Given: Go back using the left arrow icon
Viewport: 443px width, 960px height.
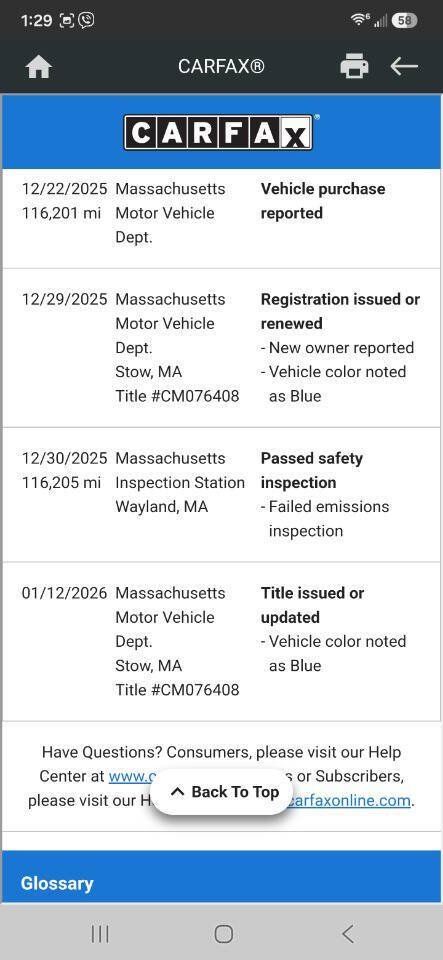Looking at the screenshot, I should pos(404,66).
